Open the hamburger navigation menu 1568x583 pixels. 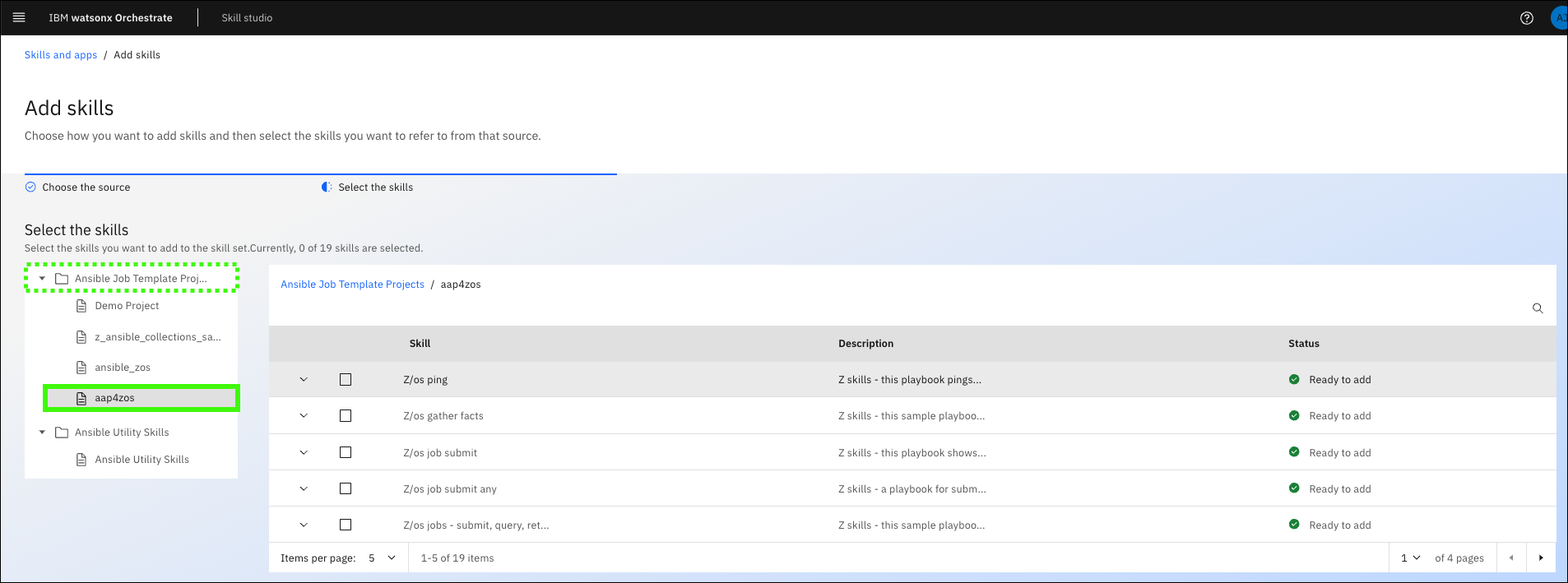pos(19,17)
